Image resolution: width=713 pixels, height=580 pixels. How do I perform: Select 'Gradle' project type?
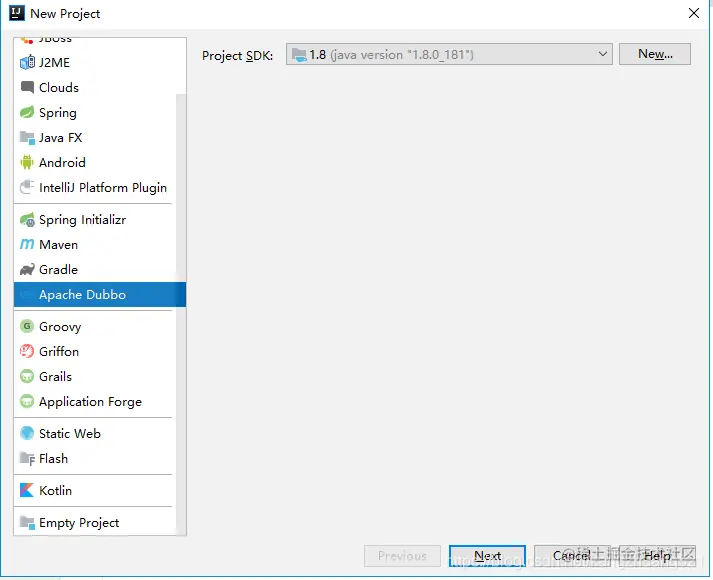pyautogui.click(x=95, y=270)
